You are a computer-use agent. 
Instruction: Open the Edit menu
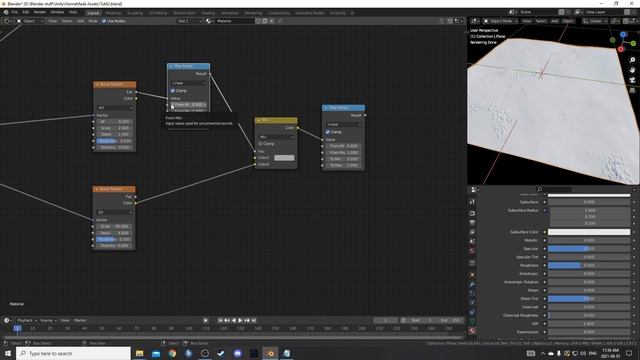click(x=26, y=12)
